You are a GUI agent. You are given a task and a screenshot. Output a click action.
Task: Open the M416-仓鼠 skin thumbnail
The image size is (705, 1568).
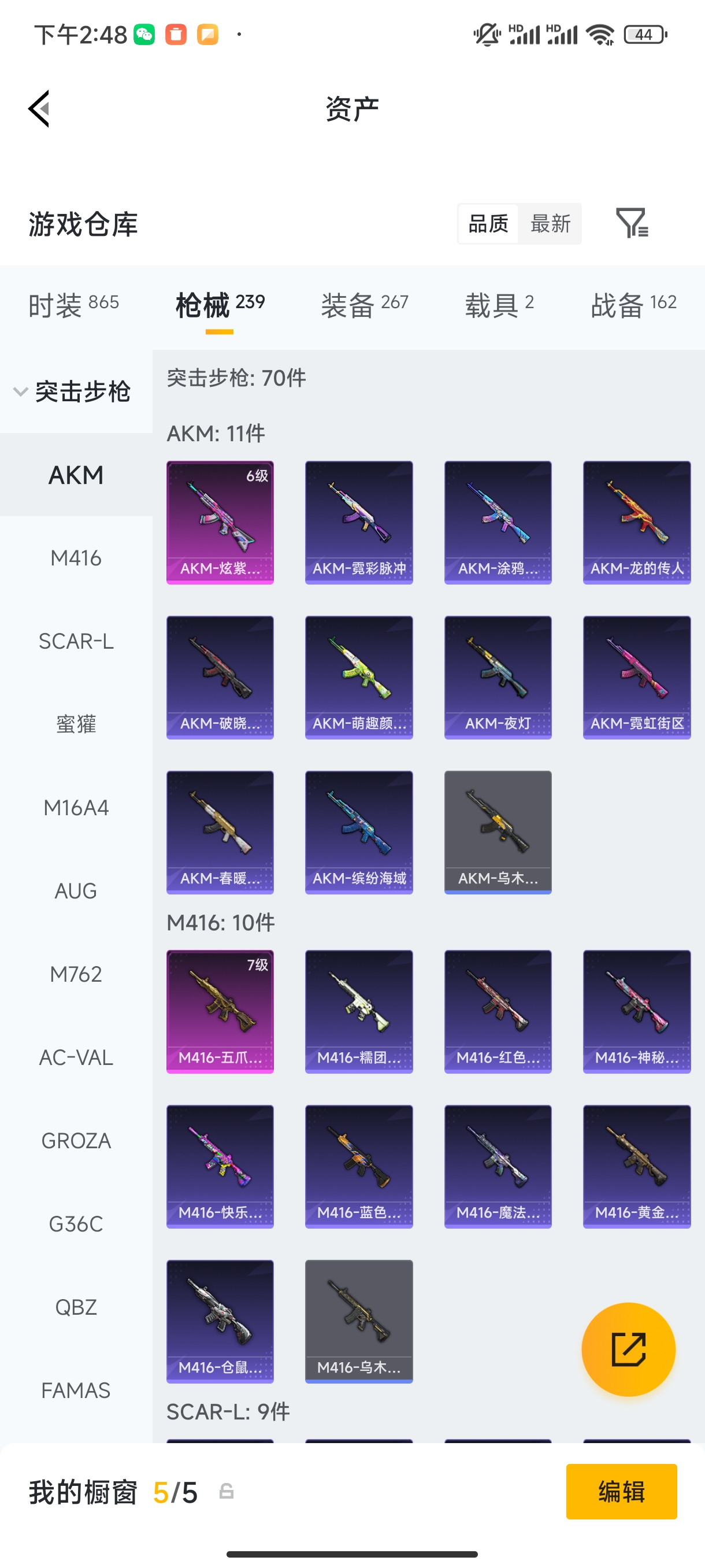[220, 1322]
